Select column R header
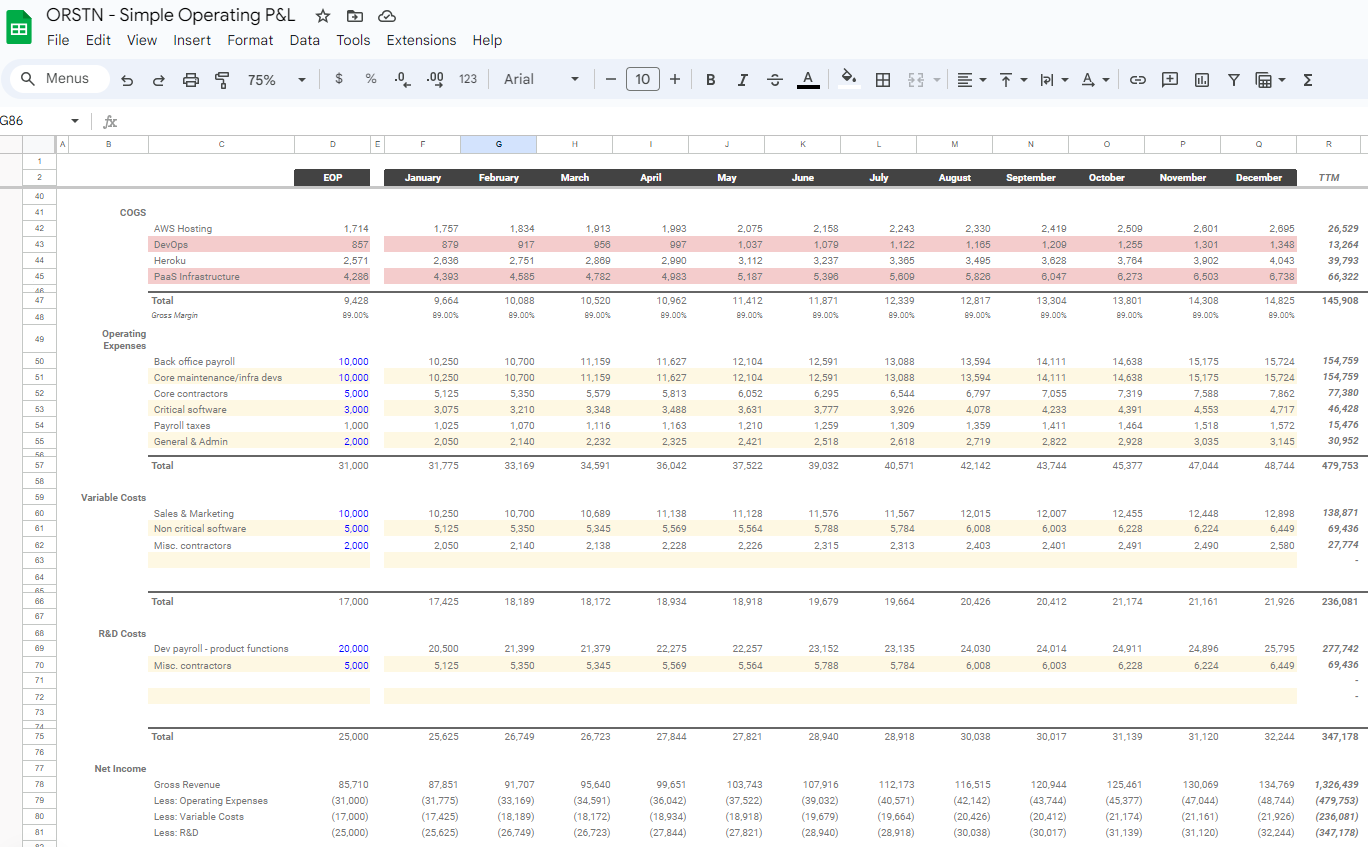The height and width of the screenshot is (847, 1368). coord(1329,145)
